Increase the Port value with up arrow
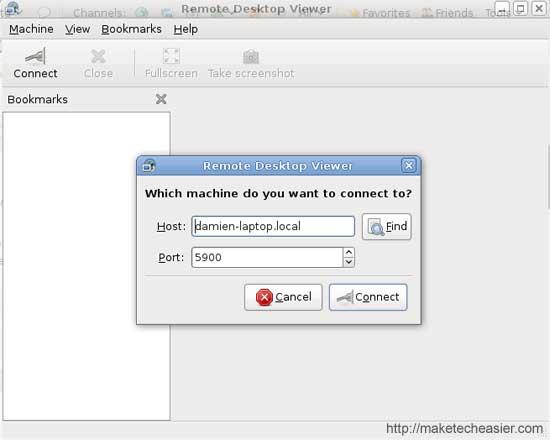The width and height of the screenshot is (550, 440). (x=349, y=252)
